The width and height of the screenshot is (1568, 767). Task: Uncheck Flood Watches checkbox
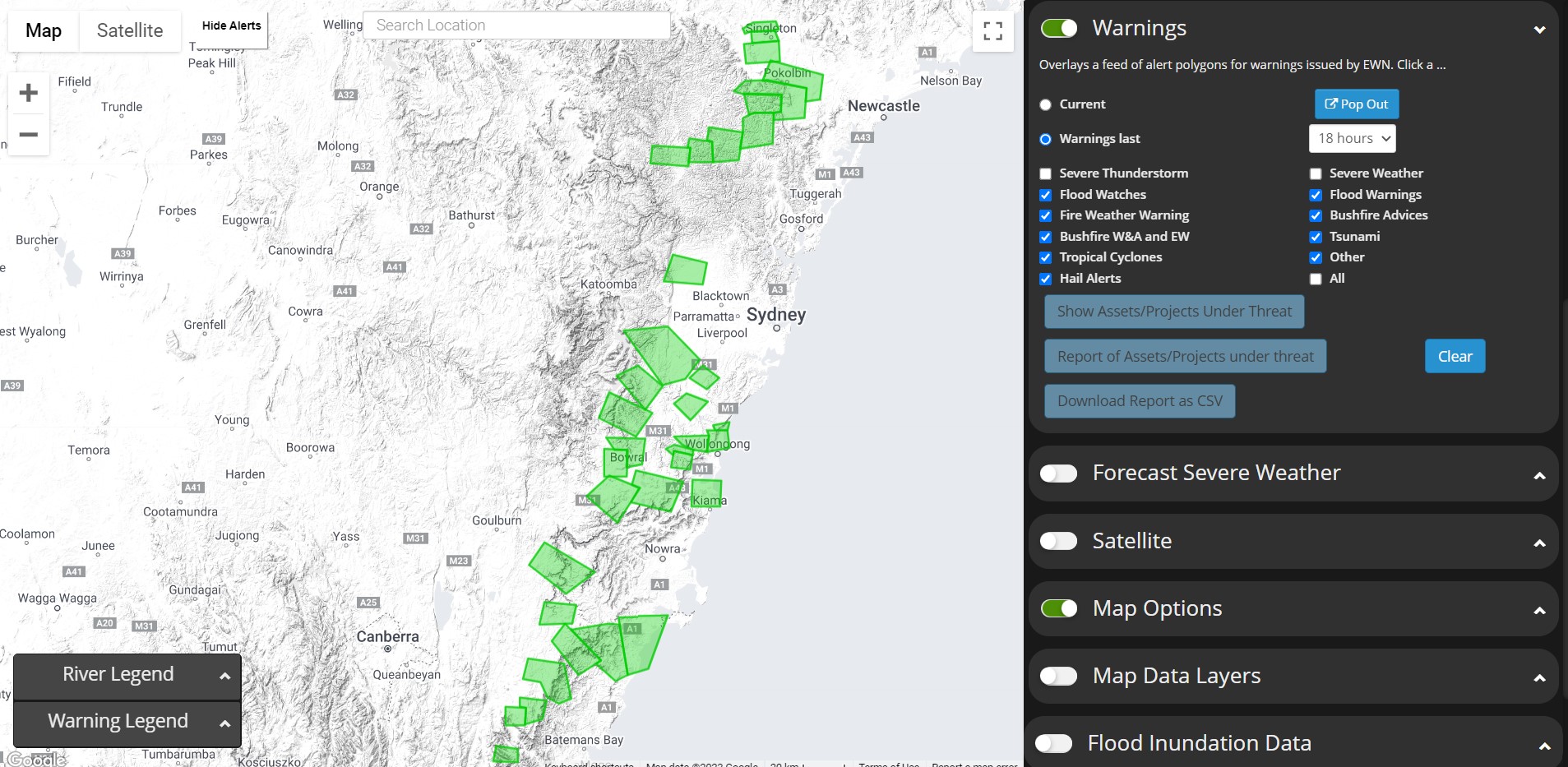click(1045, 195)
